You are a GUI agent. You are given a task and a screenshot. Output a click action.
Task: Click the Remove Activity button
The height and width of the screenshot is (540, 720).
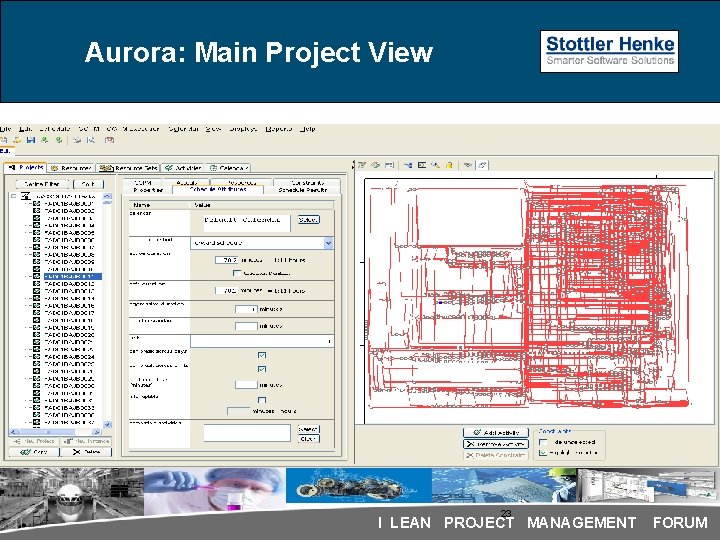pyautogui.click(x=496, y=444)
